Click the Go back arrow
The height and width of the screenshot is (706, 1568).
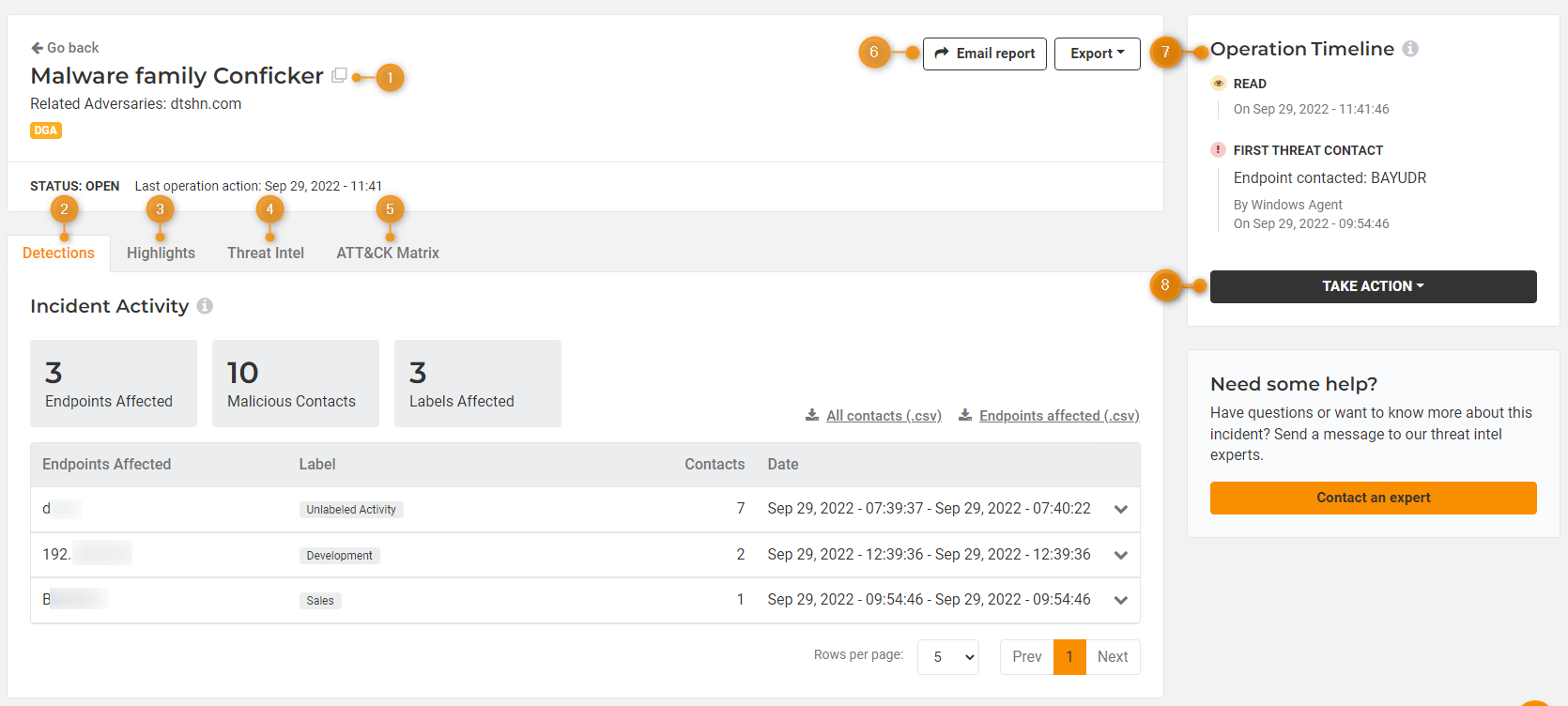38,48
